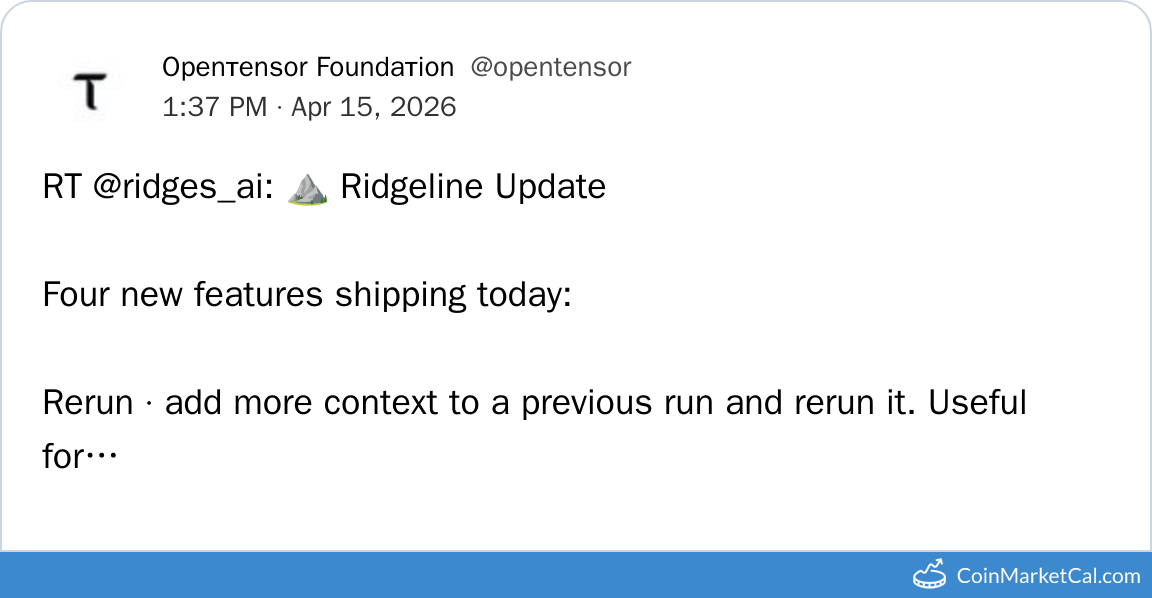Open the @ridges_ai mention
The image size is (1152, 598).
point(182,187)
